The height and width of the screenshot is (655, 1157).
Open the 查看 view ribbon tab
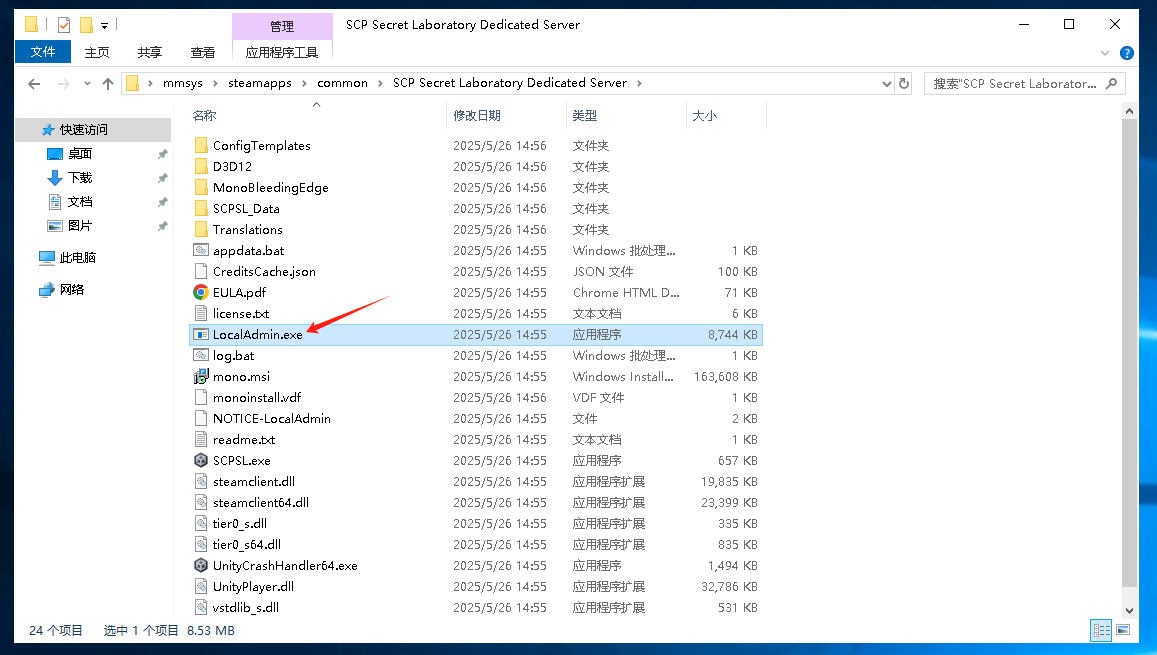(203, 52)
